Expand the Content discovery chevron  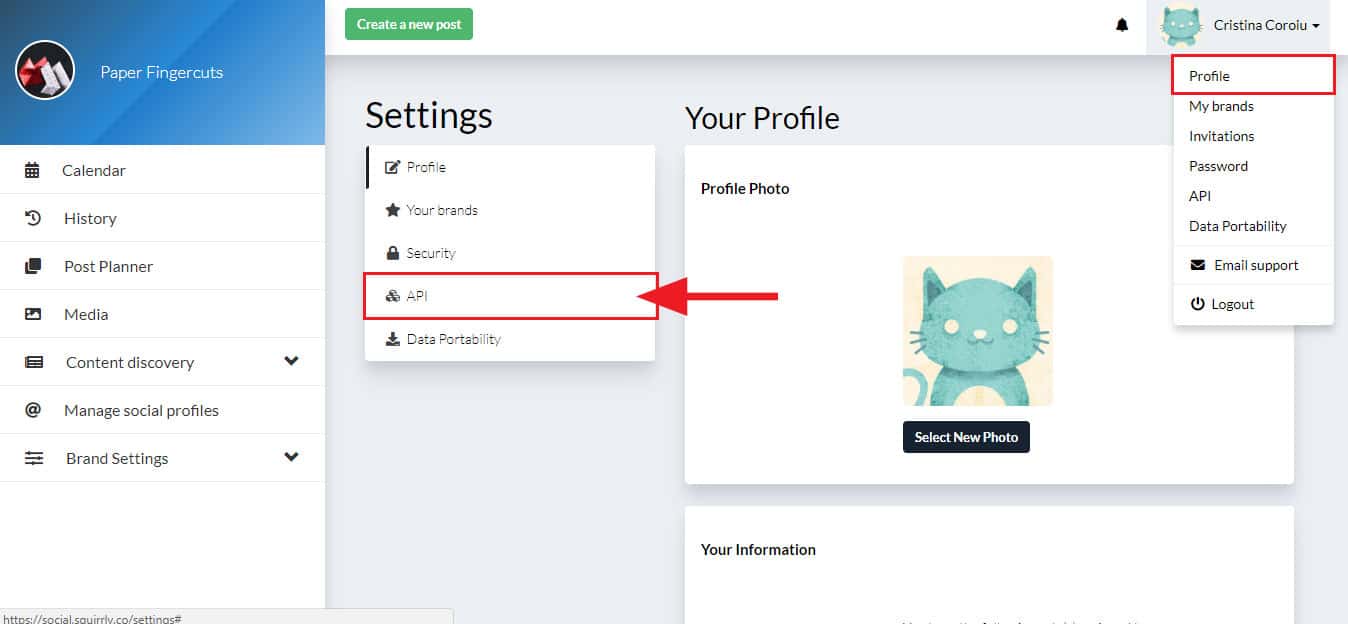point(291,361)
